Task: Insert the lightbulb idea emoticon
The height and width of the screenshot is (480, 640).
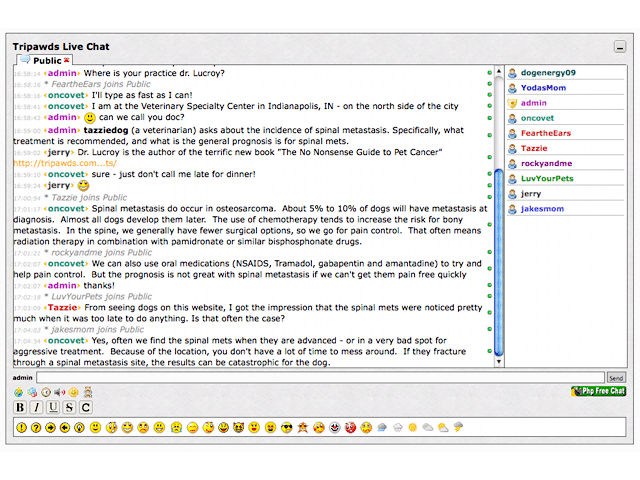Action: (79, 427)
